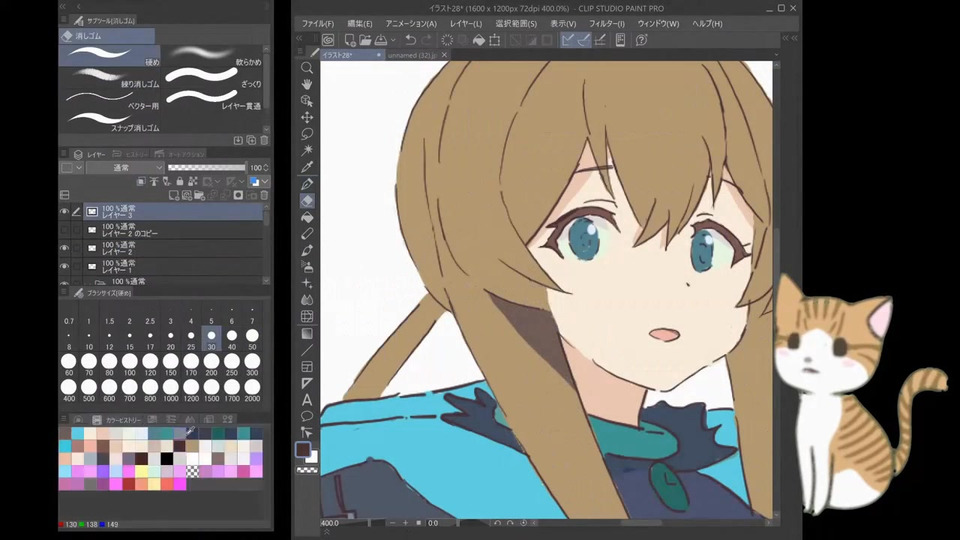960x540 pixels.
Task: Show レイヤー 2 のコピー visibility box
Action: [x=64, y=230]
